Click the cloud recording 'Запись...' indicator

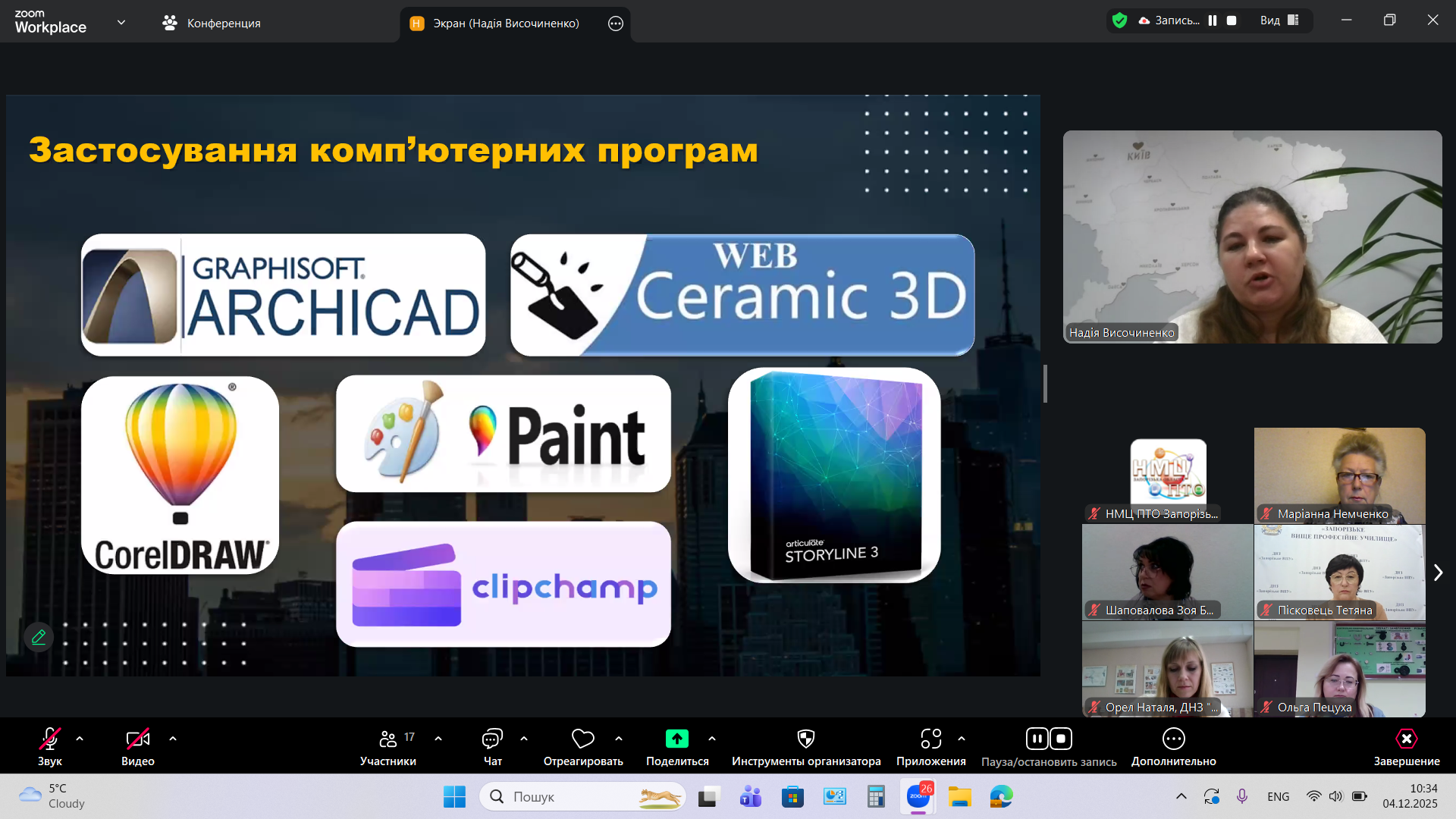(1169, 20)
